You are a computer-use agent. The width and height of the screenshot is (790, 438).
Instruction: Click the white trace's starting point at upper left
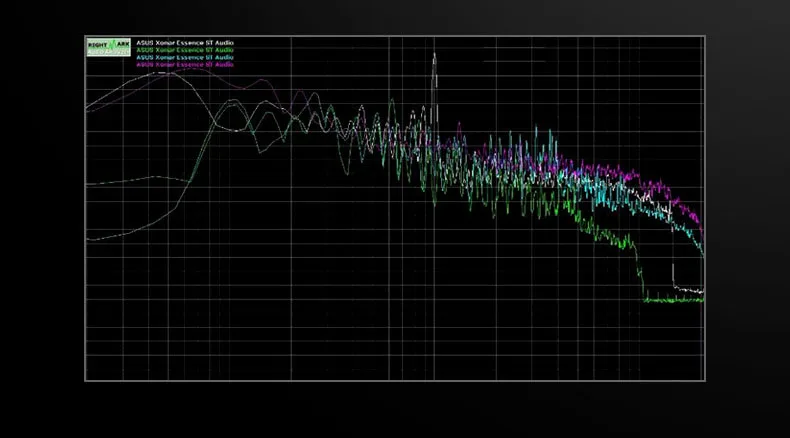point(89,107)
